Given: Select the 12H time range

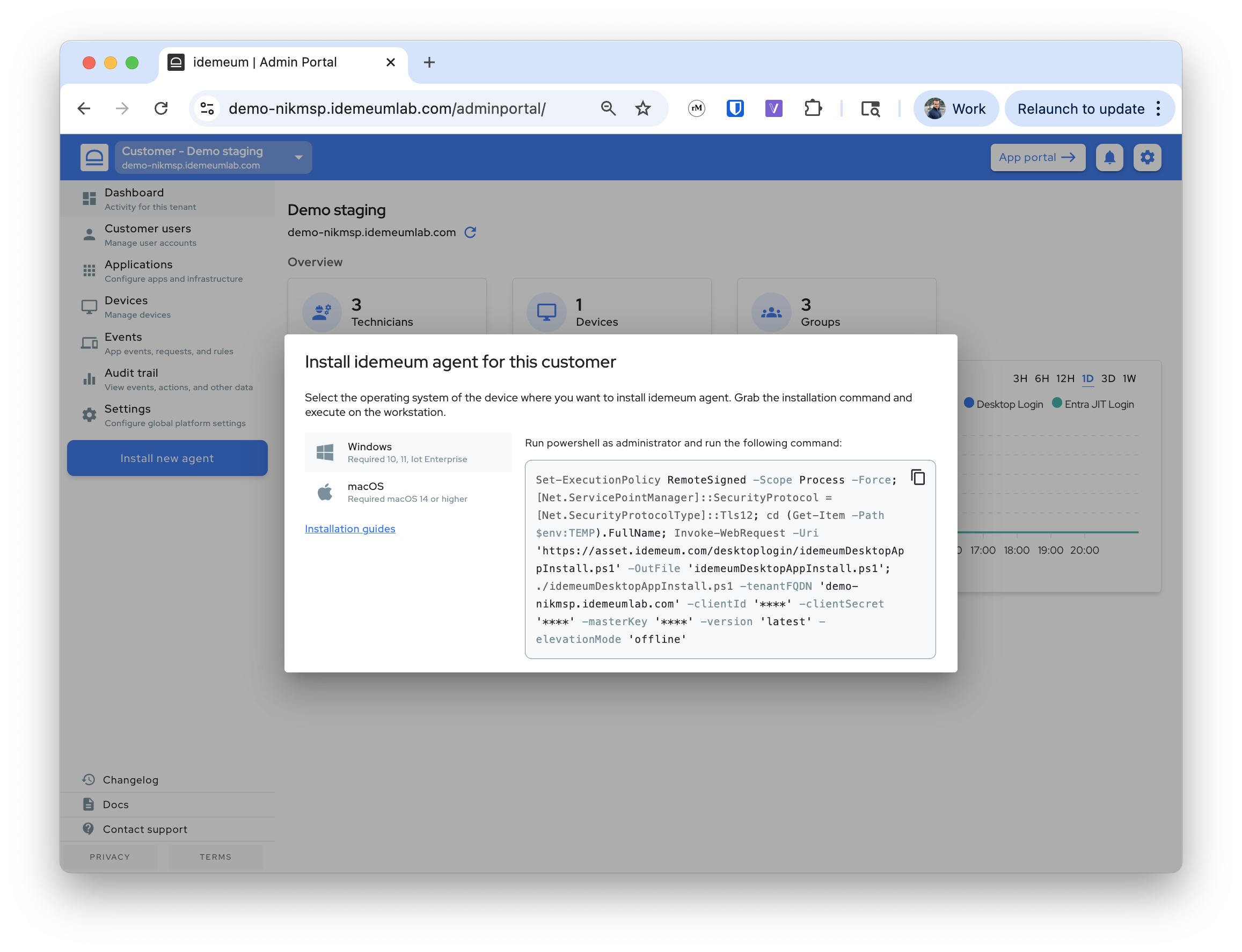Looking at the screenshot, I should [x=1065, y=378].
